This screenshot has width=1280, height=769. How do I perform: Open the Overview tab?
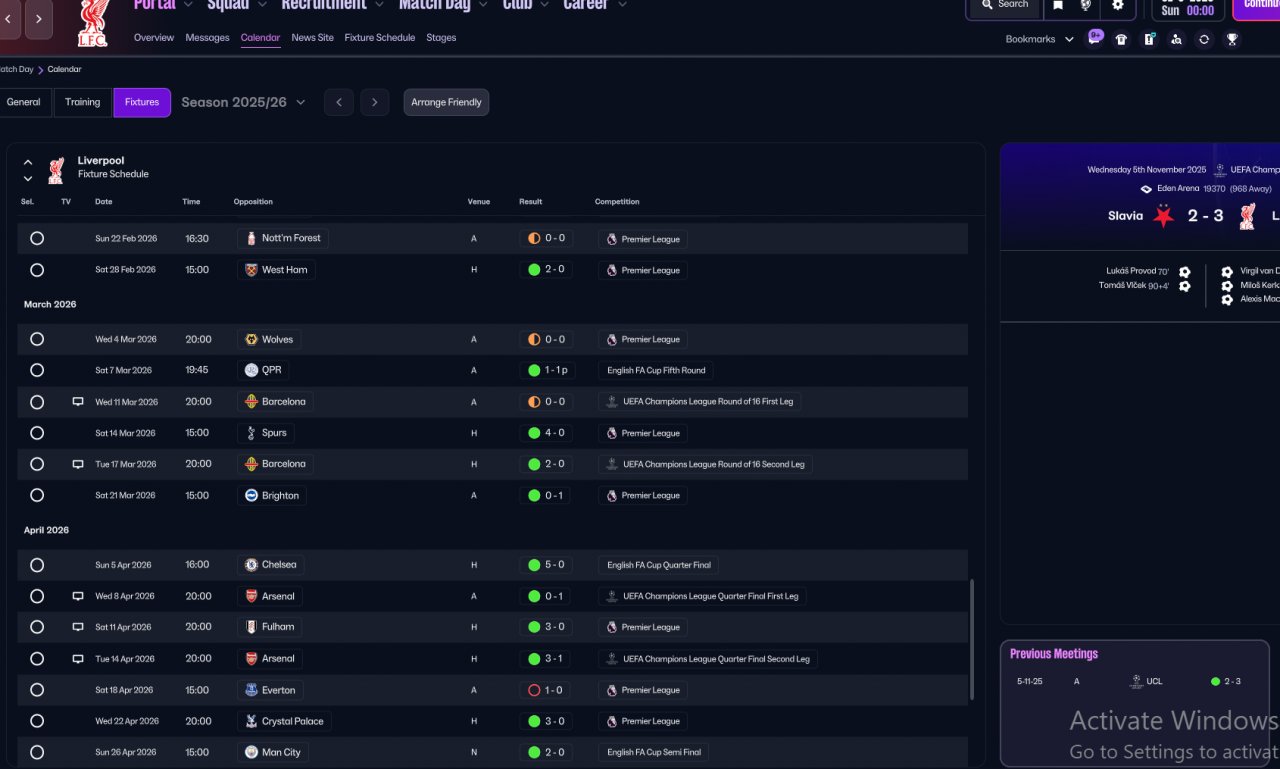pyautogui.click(x=154, y=38)
